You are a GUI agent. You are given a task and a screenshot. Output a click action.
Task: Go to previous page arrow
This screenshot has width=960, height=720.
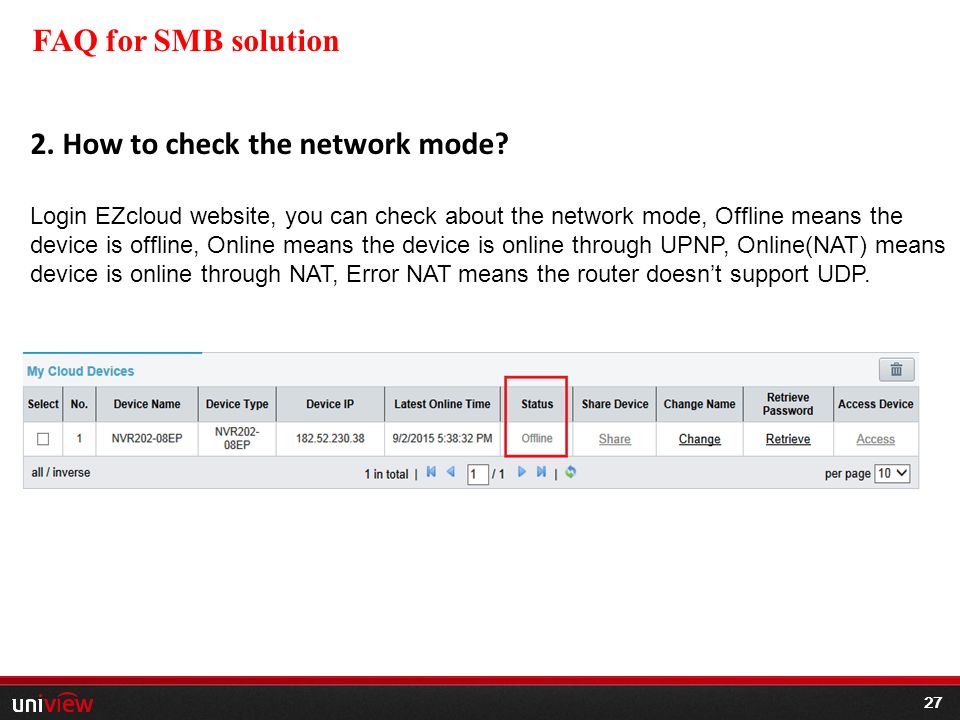click(x=451, y=472)
